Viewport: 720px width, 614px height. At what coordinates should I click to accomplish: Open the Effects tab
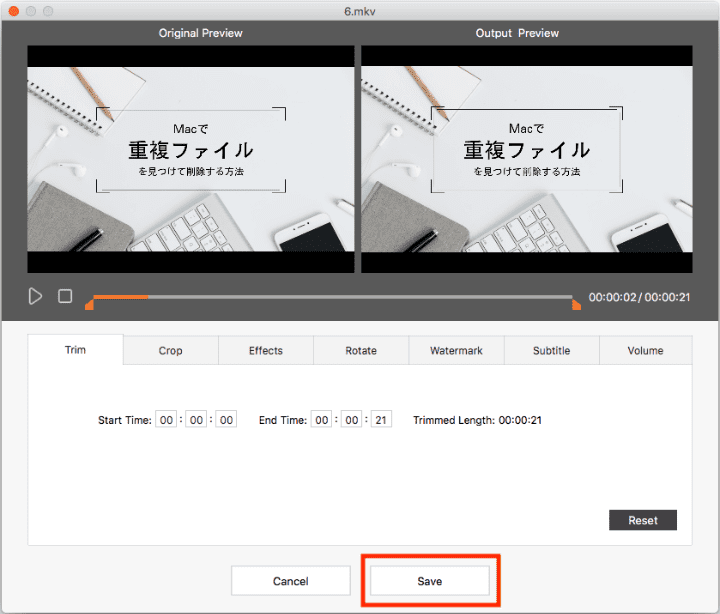point(266,351)
